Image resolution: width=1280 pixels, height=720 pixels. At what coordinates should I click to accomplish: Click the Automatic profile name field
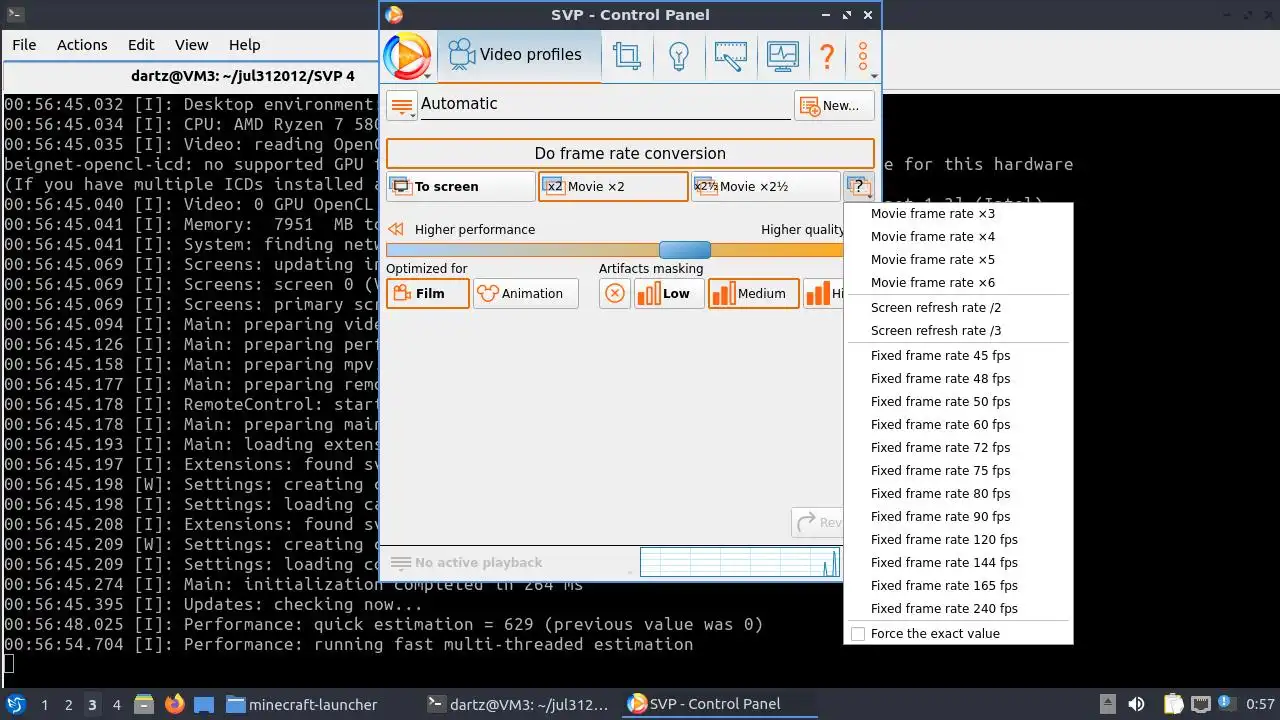605,105
